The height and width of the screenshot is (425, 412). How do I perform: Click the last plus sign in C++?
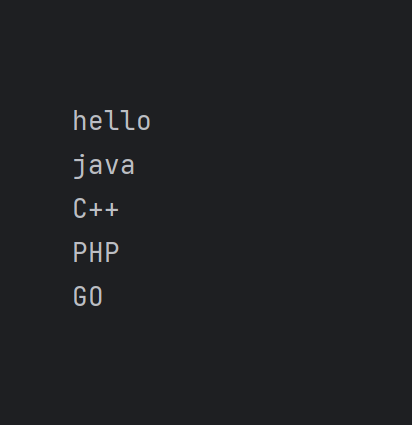pyautogui.click(x=112, y=210)
